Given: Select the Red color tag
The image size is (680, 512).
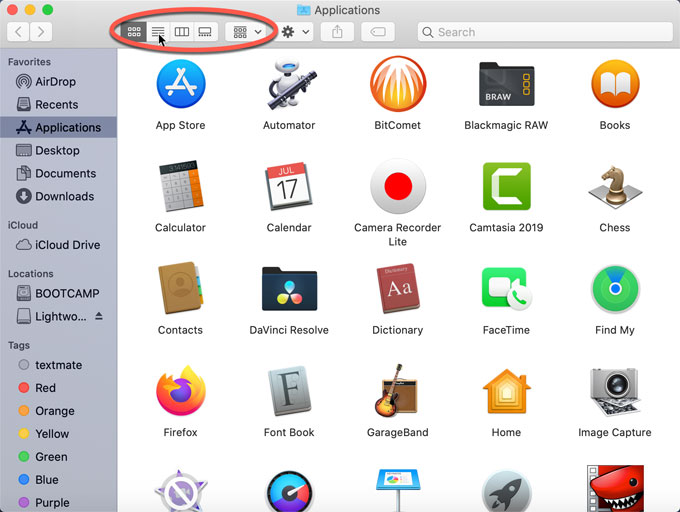Looking at the screenshot, I should tap(45, 388).
